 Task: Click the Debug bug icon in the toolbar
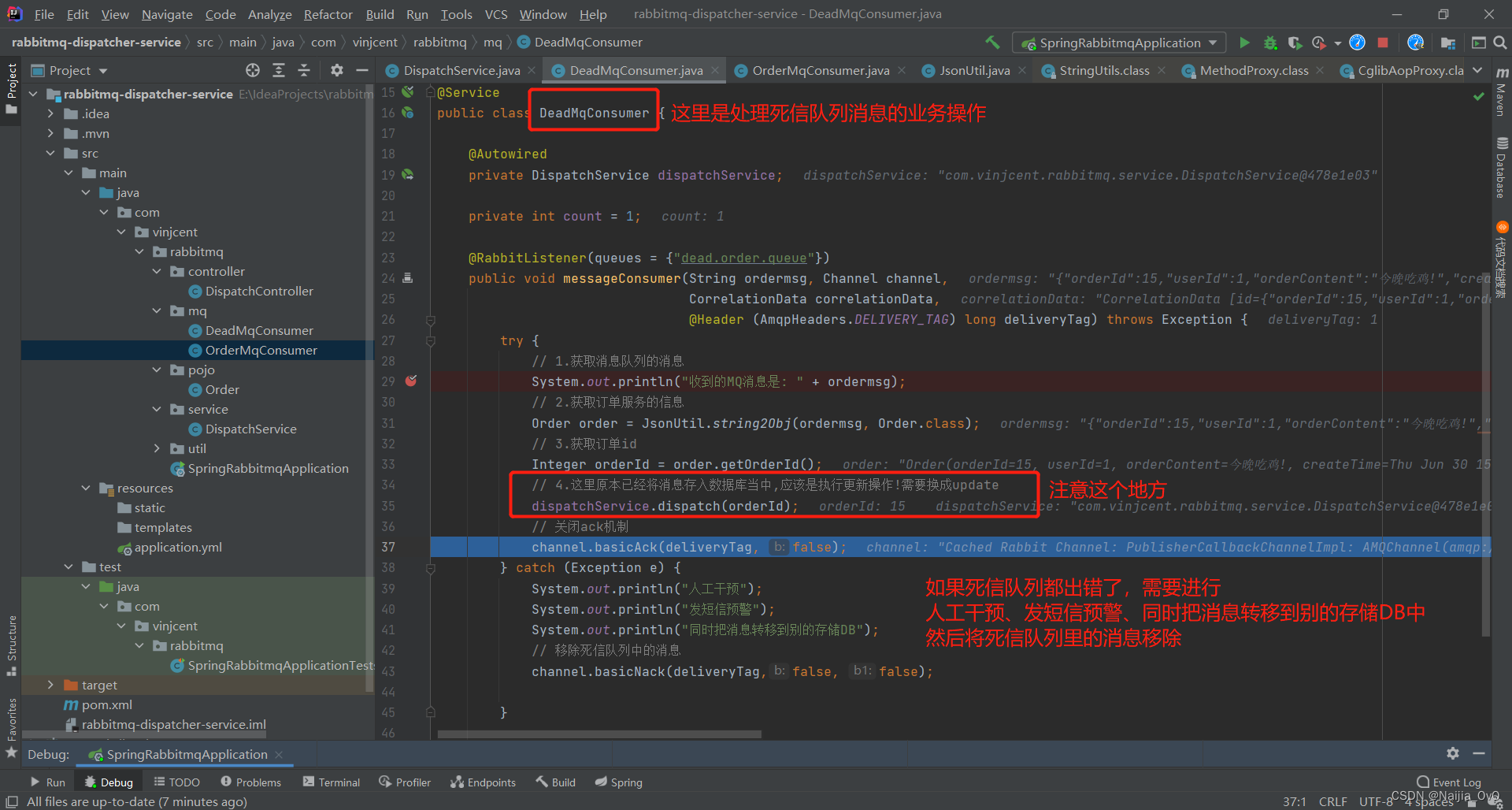pyautogui.click(x=1269, y=43)
